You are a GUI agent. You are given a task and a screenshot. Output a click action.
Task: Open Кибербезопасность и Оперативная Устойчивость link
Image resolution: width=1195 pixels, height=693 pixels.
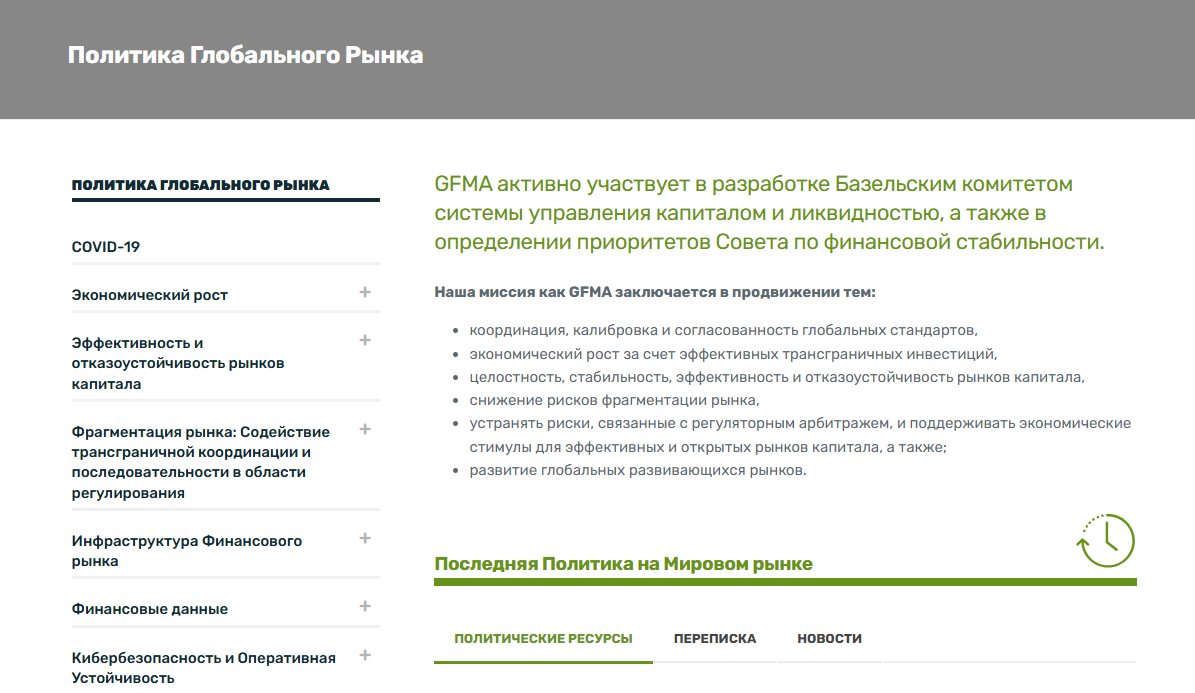click(203, 667)
